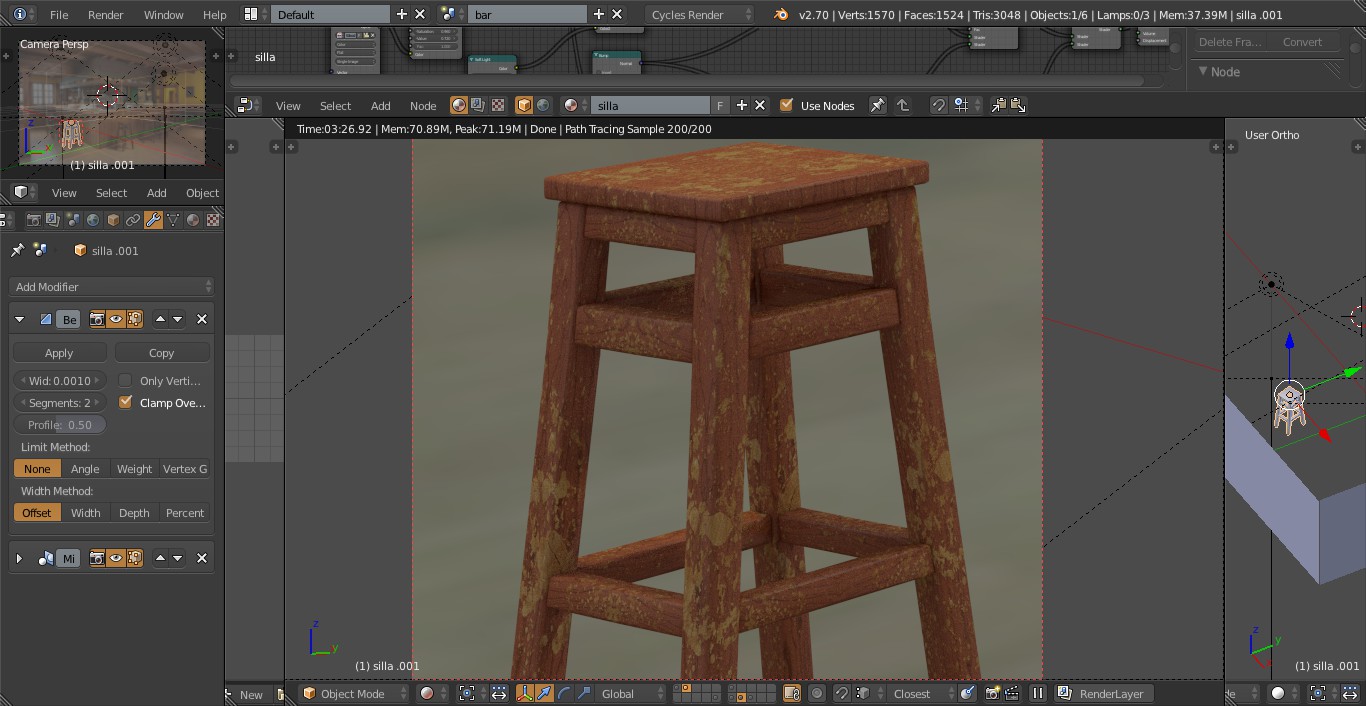Move Bevel modifier down in stack
Image resolution: width=1366 pixels, height=706 pixels.
[178, 319]
